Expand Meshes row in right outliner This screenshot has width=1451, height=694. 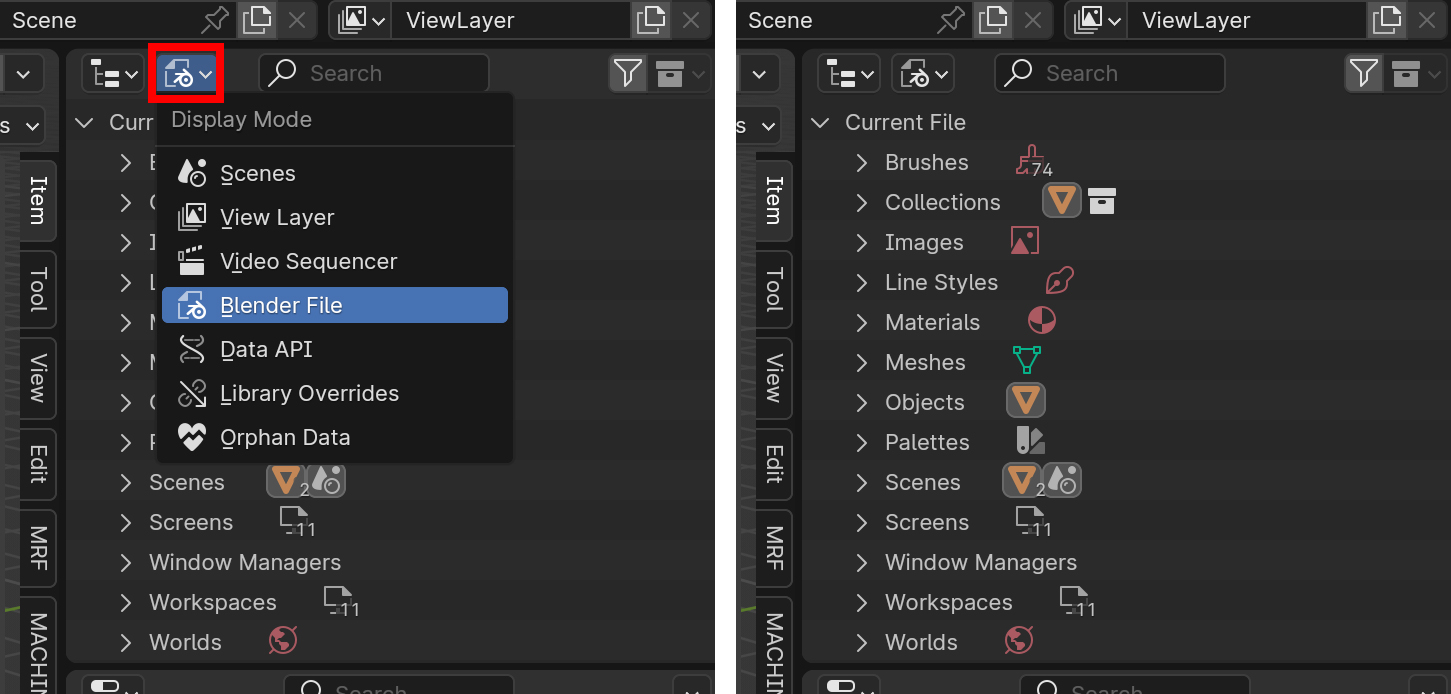862,362
